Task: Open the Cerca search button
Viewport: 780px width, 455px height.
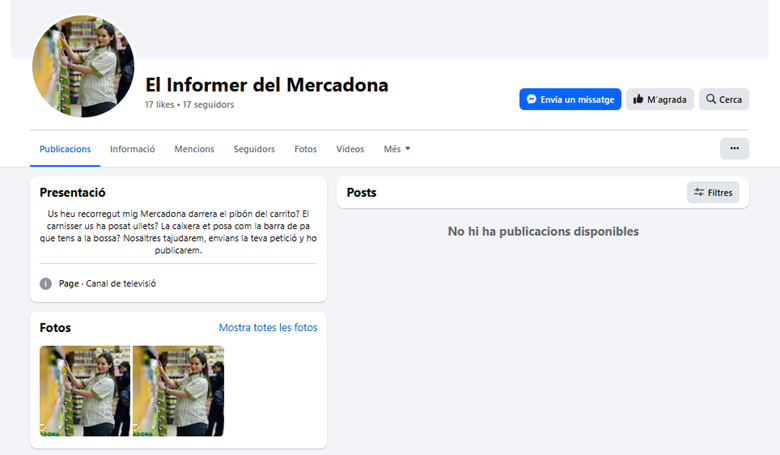Action: (724, 99)
